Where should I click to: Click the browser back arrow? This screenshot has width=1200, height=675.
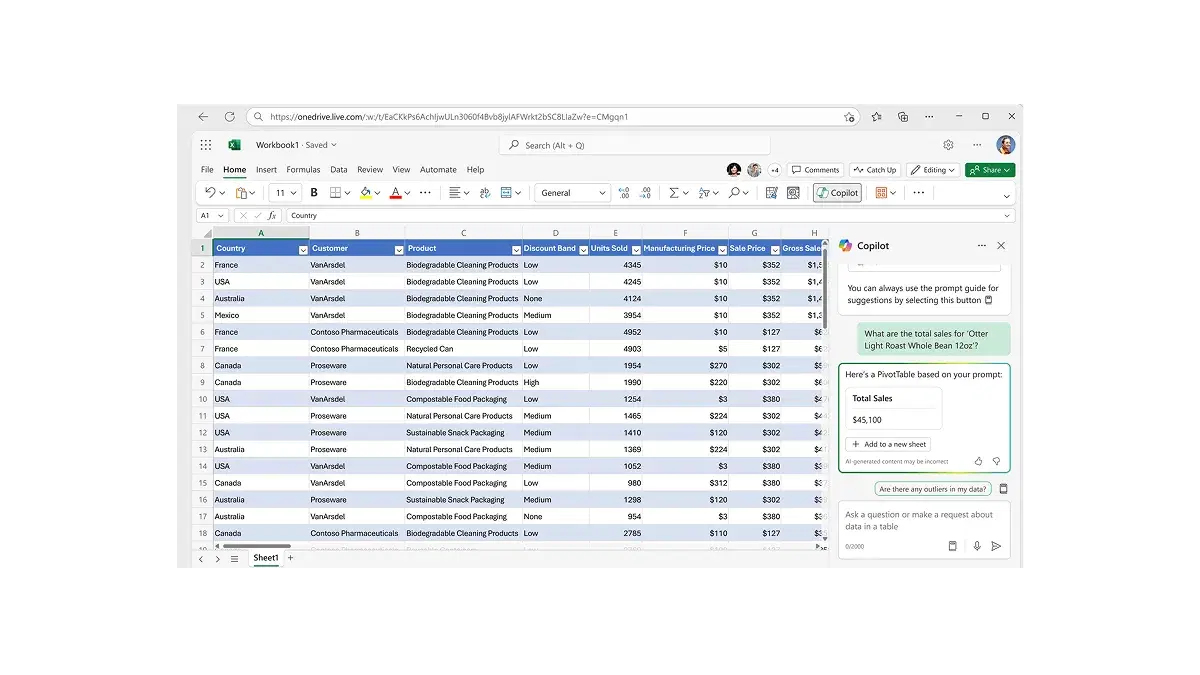(203, 116)
